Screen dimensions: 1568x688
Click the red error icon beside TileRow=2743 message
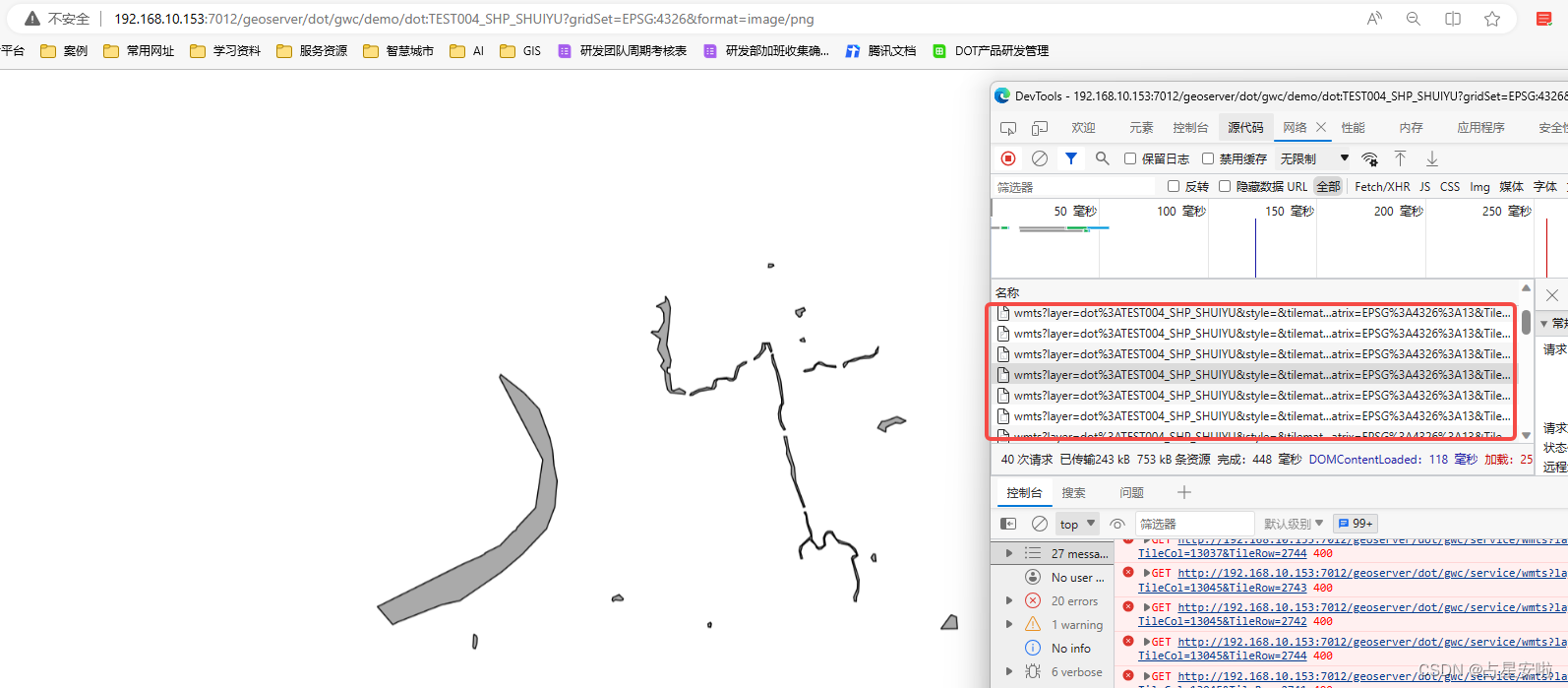pyautogui.click(x=1128, y=572)
